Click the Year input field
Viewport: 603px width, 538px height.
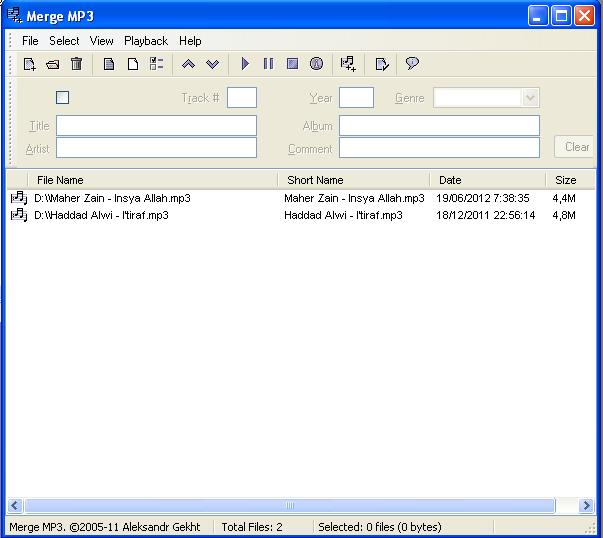(x=356, y=98)
